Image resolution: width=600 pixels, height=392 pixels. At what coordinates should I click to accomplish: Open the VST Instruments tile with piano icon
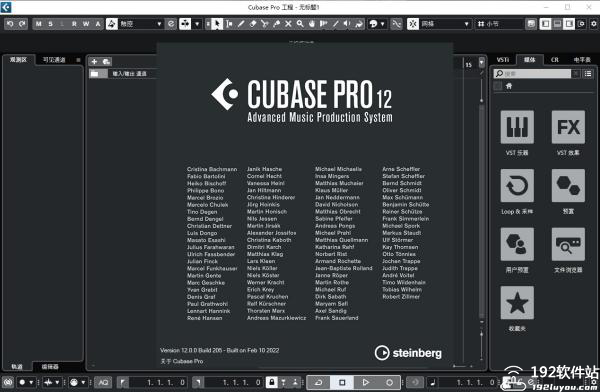pos(517,127)
